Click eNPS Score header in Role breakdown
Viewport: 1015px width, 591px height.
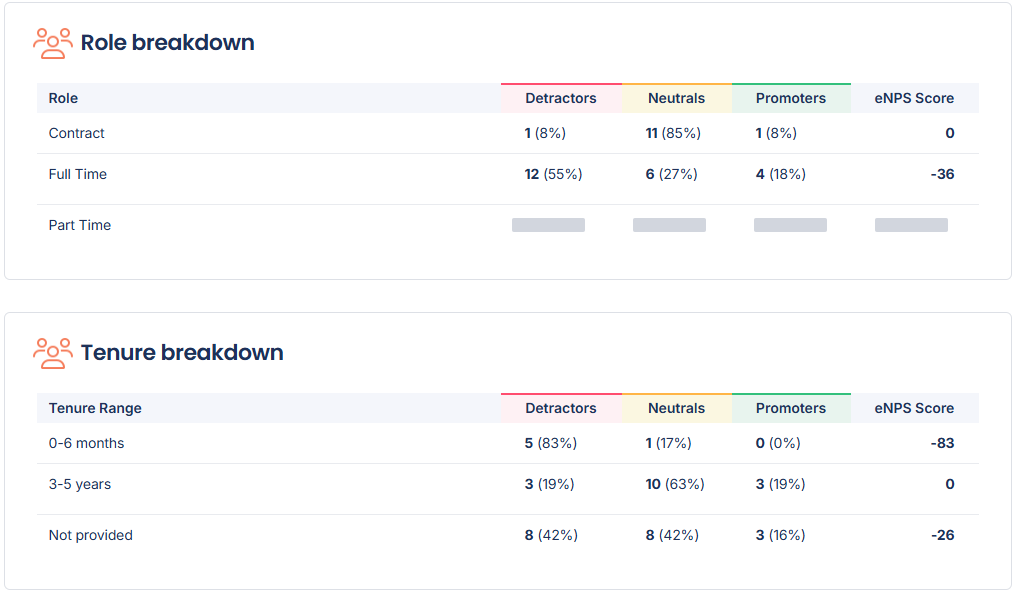pos(914,98)
